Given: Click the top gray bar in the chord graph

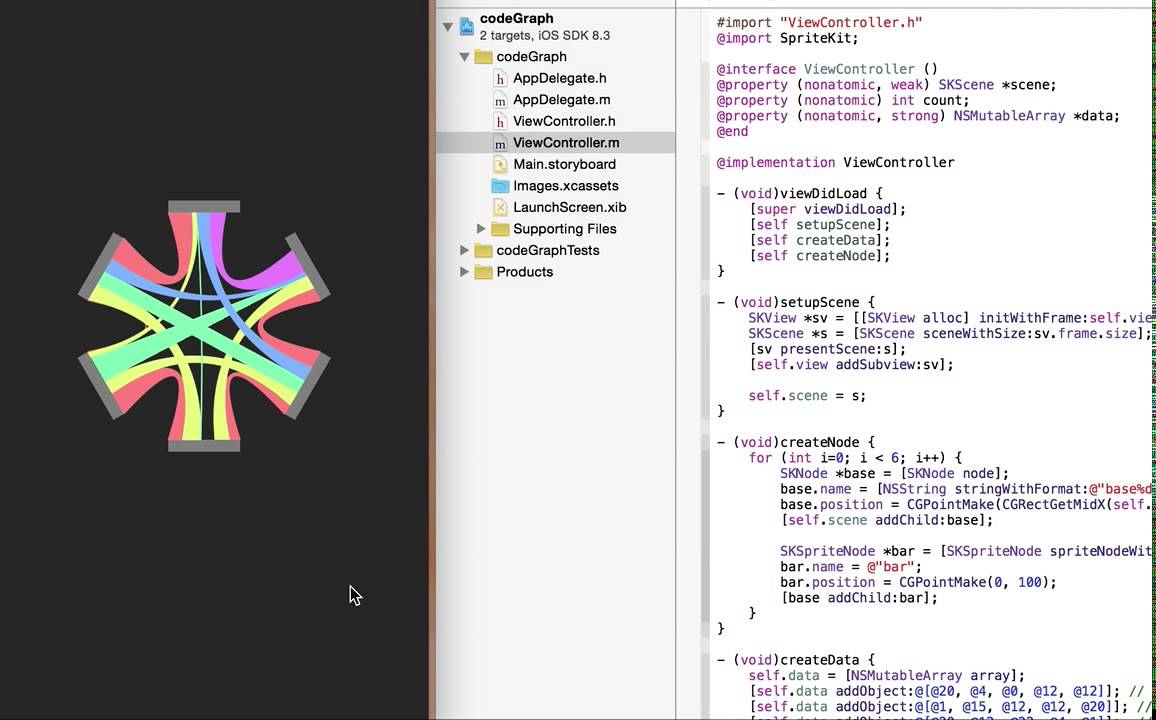Looking at the screenshot, I should (x=204, y=206).
